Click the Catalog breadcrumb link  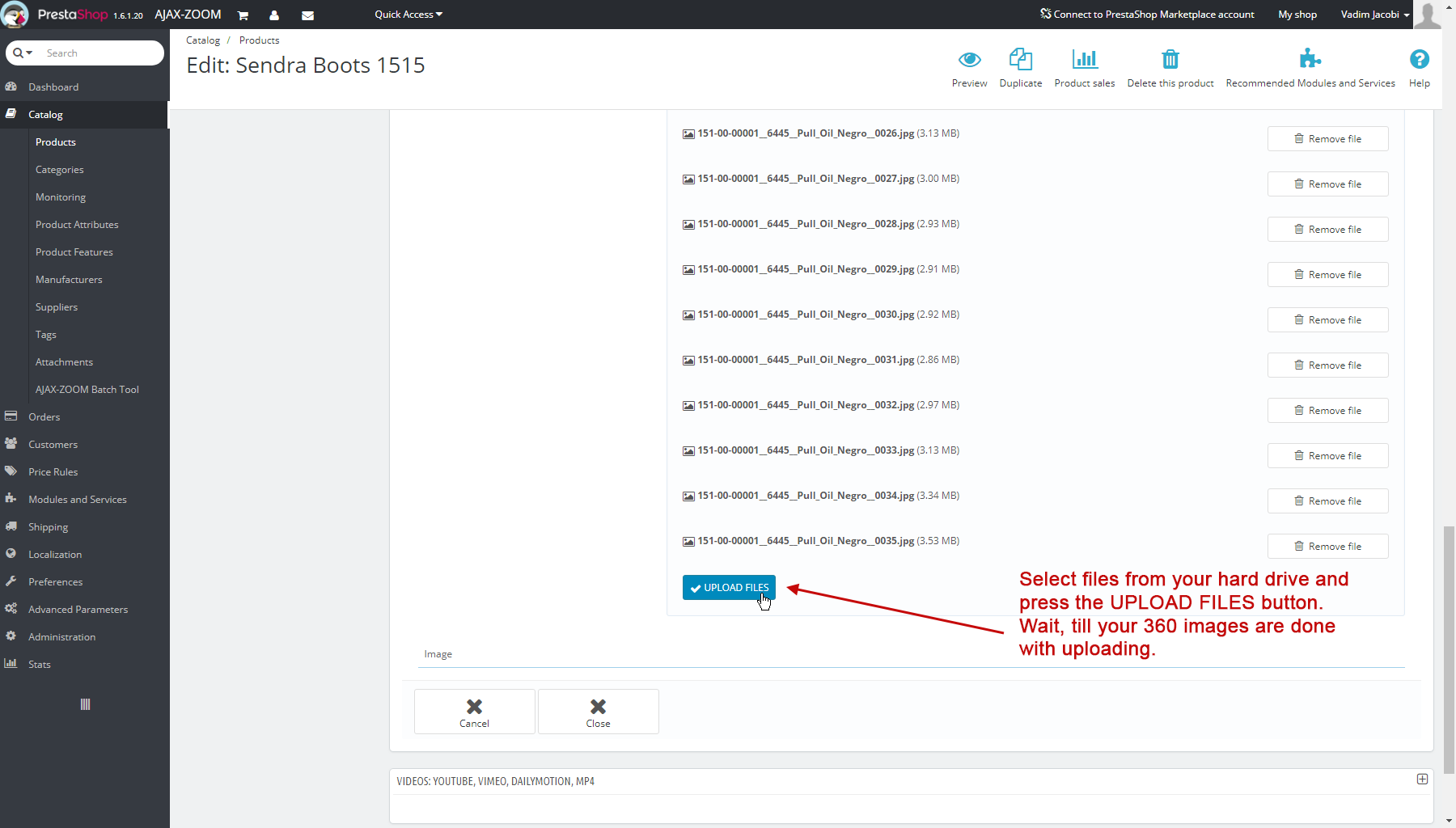[203, 40]
